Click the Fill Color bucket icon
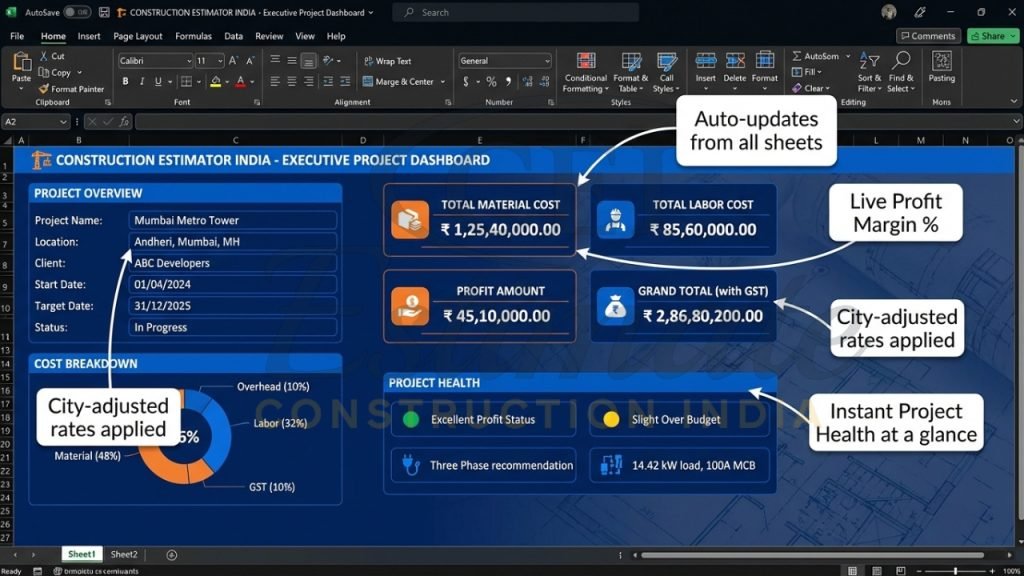 point(216,82)
